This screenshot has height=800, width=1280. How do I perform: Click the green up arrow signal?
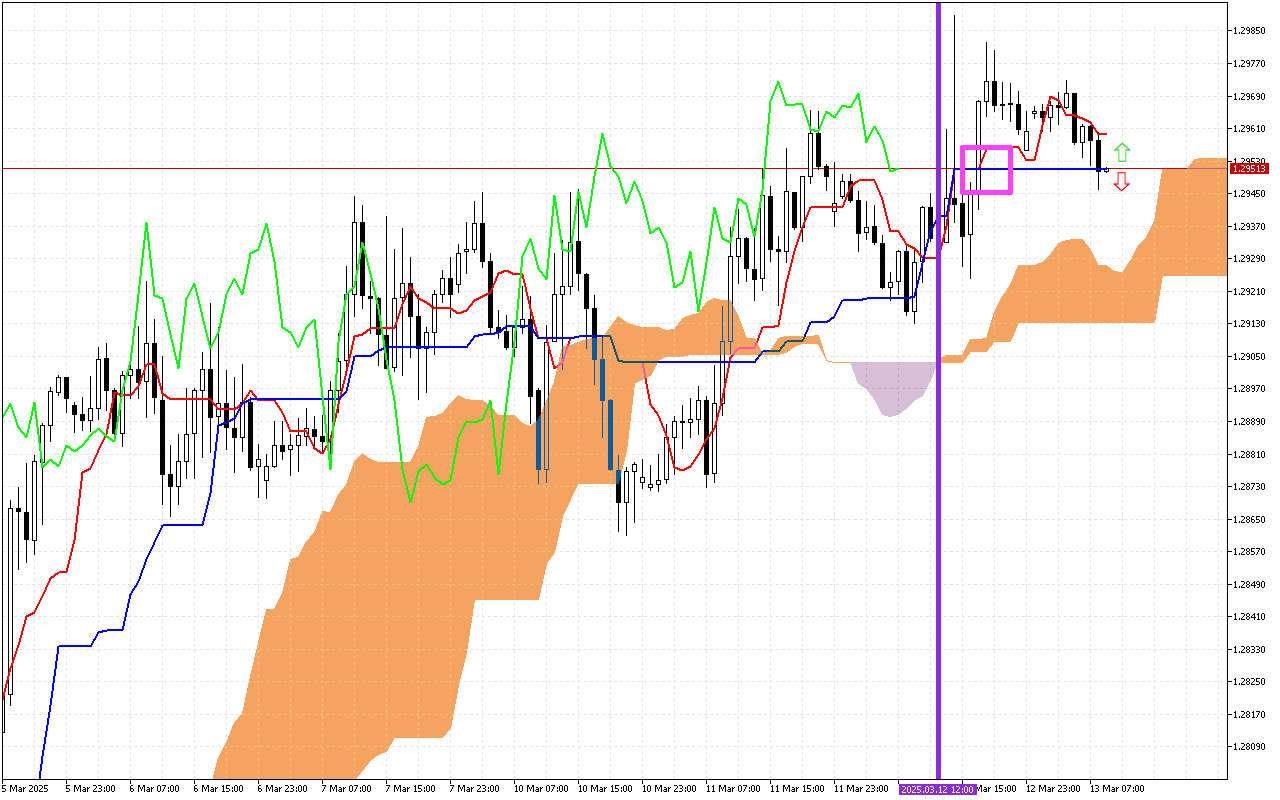(x=1122, y=152)
